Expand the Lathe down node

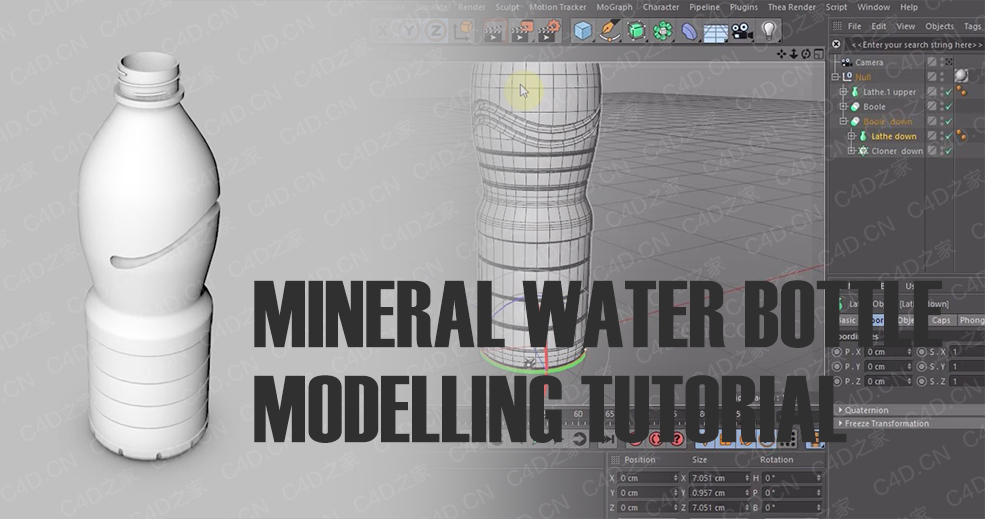[x=852, y=136]
